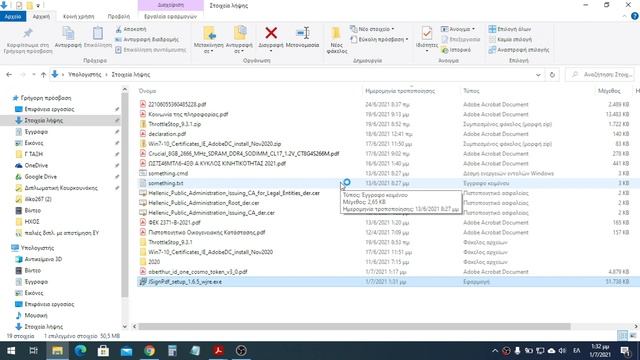Viewport: 640px width, 360px height.
Task: Switch to large thumbnails view icon
Action: 633,336
